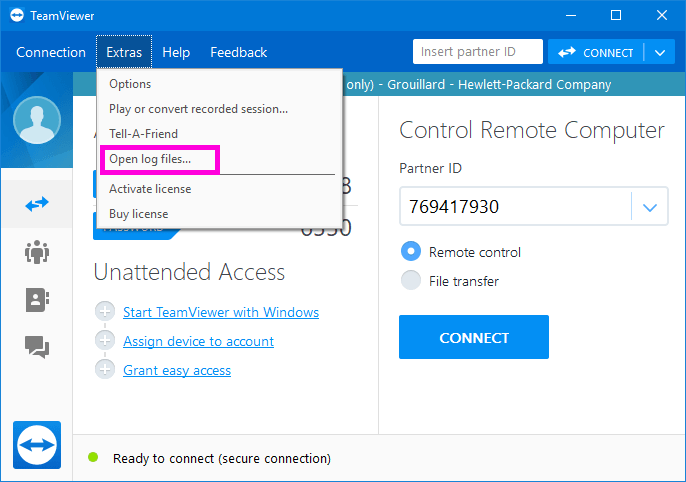686x482 pixels.
Task: Select the File transfer radio option
Action: tap(410, 281)
